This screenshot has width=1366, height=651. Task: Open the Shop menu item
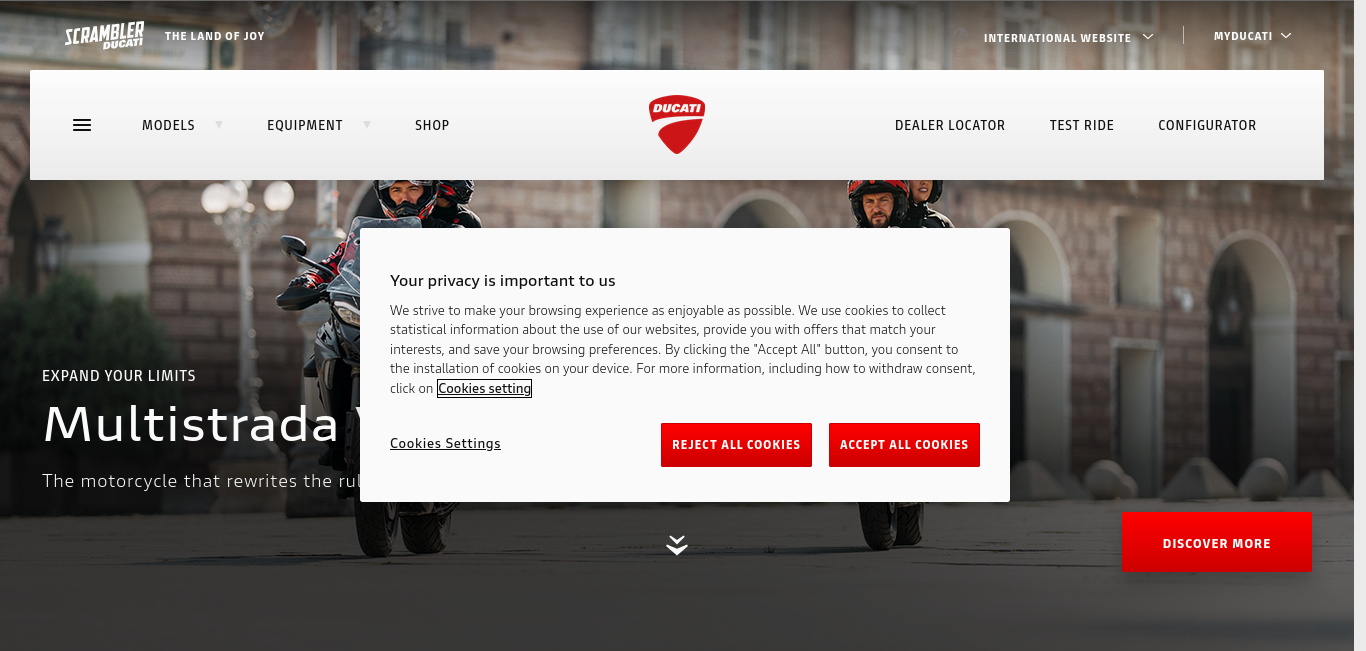pos(432,125)
